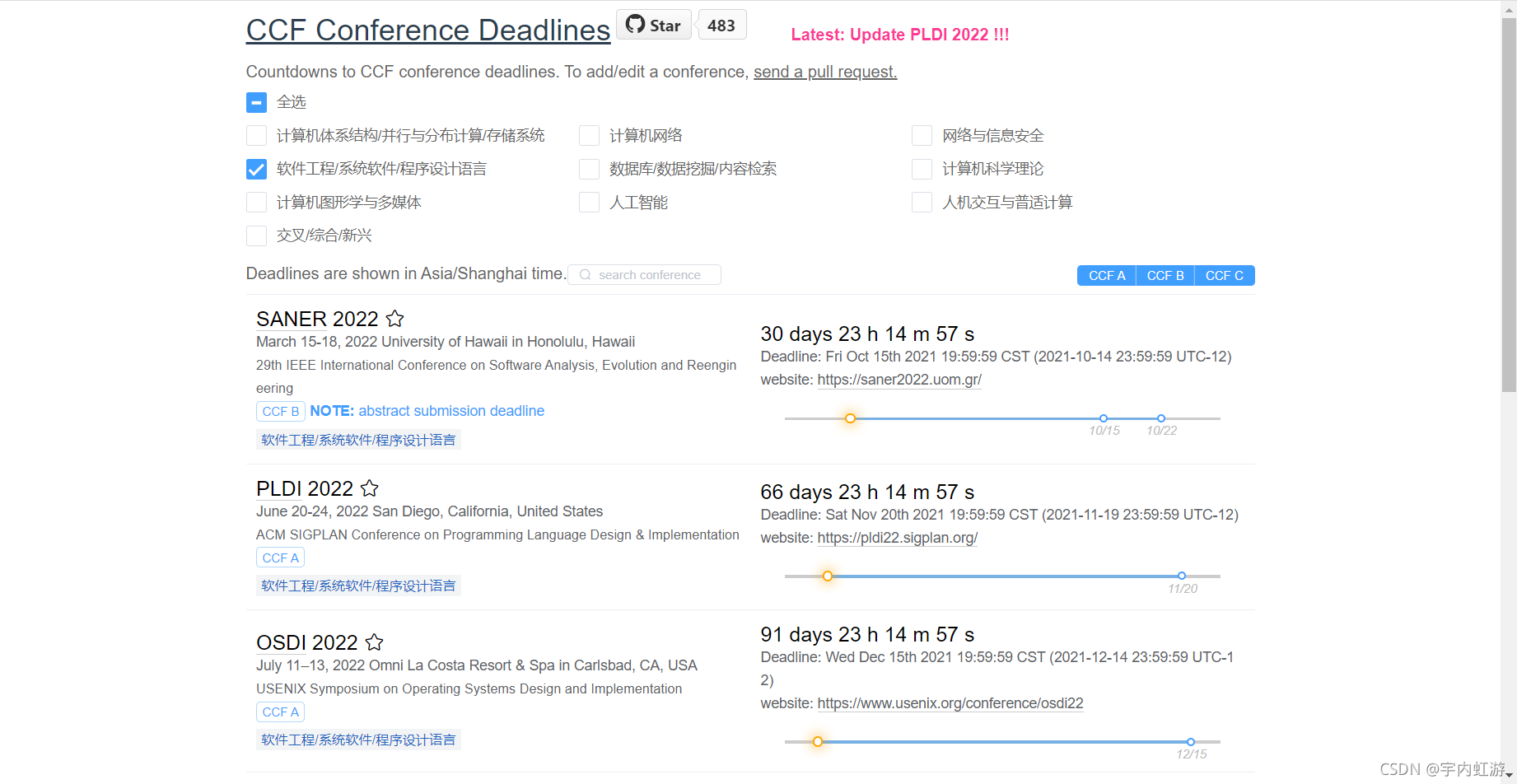Open the CCF Conference Deadlines title link

click(x=428, y=30)
